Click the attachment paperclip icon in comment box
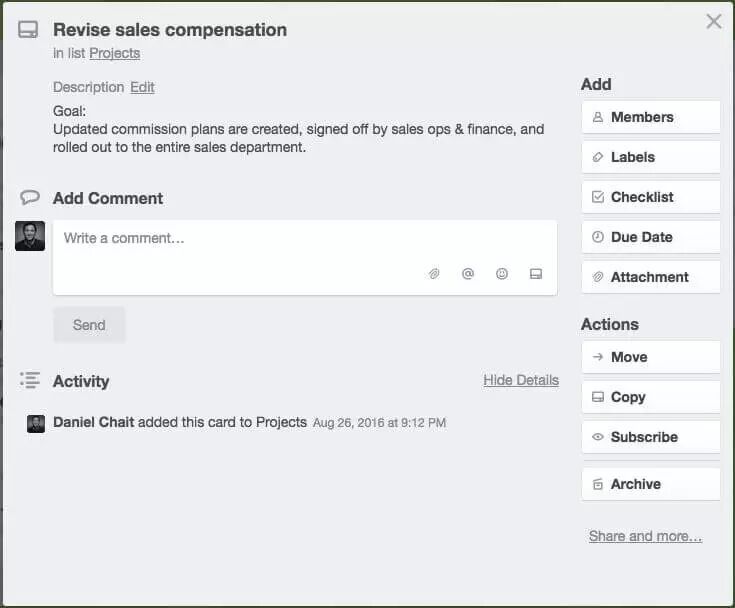Screen dimensions: 735x608 [x=434, y=274]
